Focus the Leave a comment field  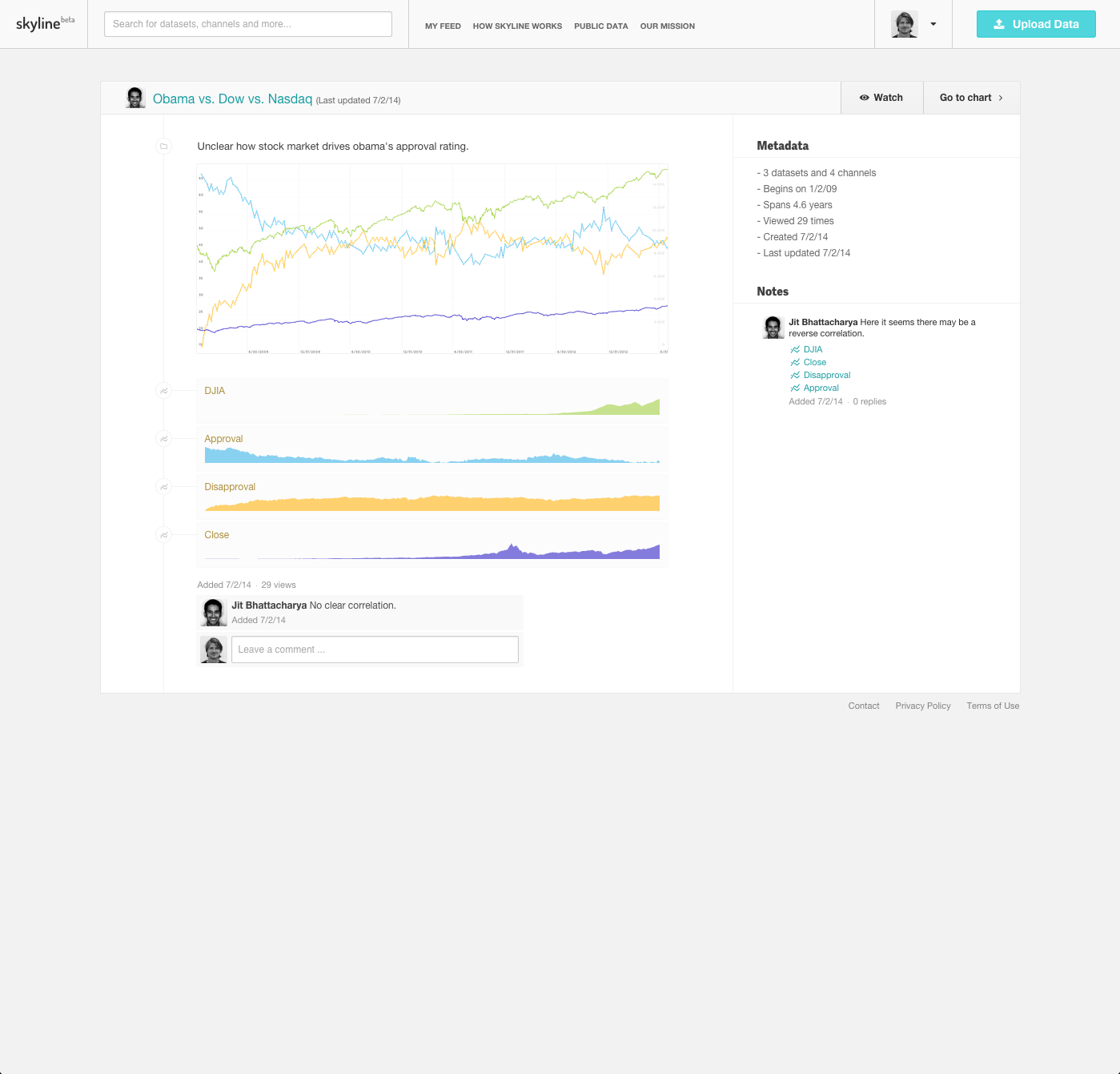point(375,650)
